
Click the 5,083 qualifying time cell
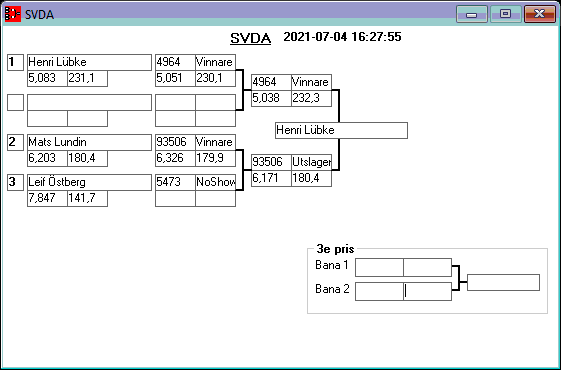pyautogui.click(x=48, y=78)
